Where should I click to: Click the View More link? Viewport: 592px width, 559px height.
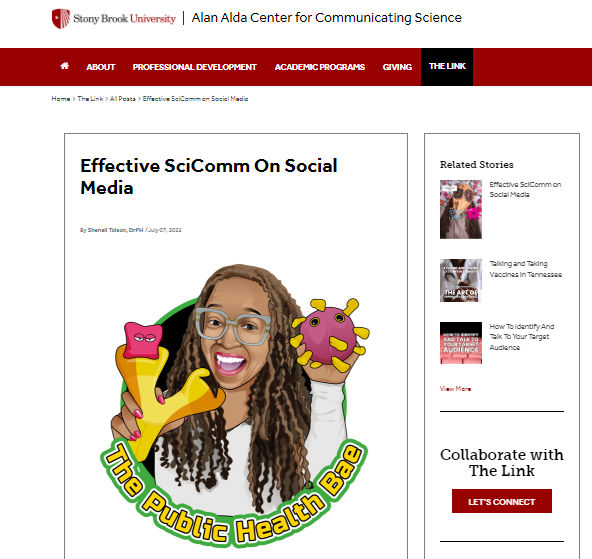tap(455, 389)
